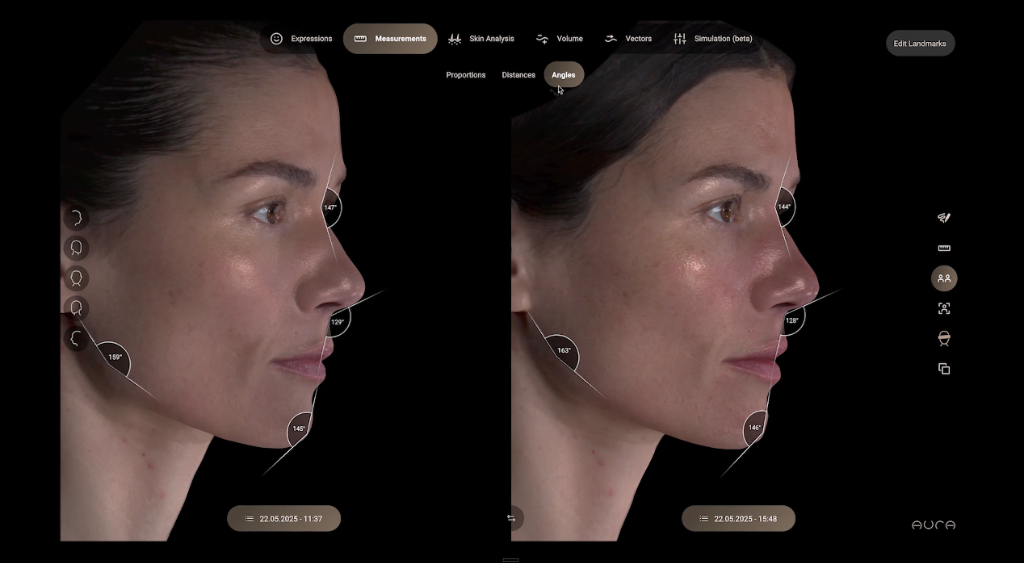Screen dimensions: 1024x563
Task: Open the Skin Analysis tab
Action: point(481,39)
